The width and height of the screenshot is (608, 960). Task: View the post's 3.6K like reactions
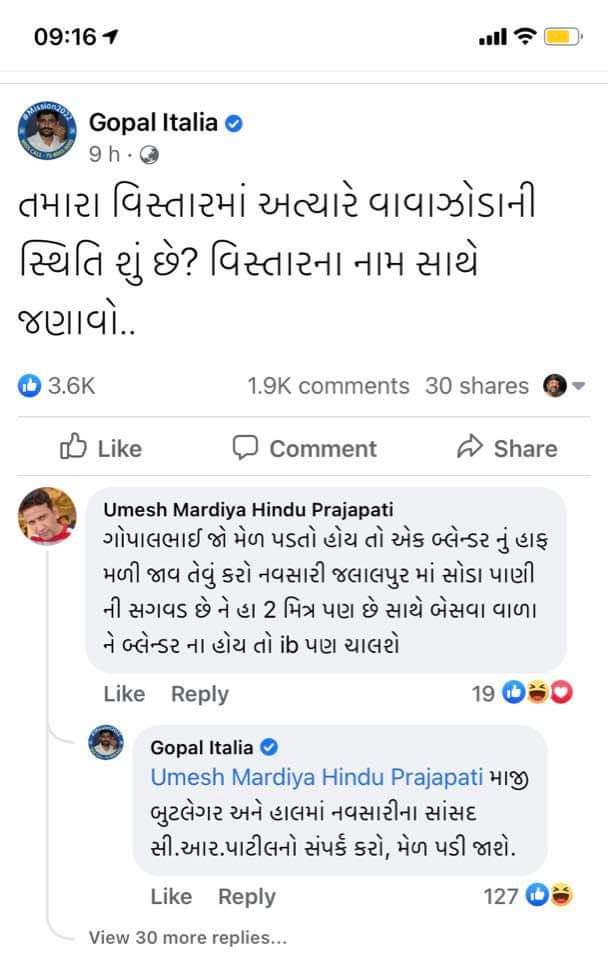57,386
